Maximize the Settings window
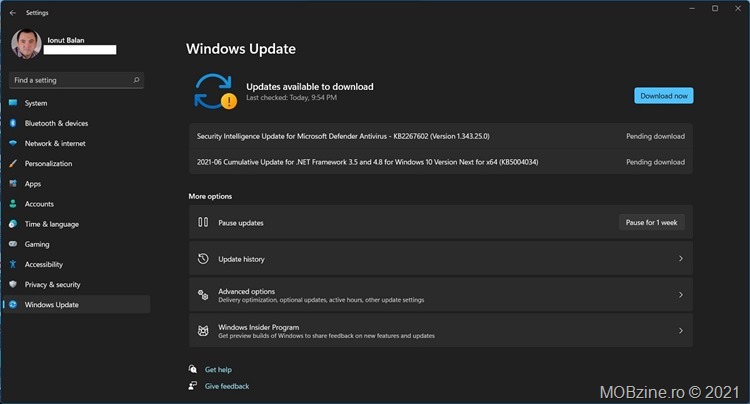Image resolution: width=750 pixels, height=404 pixels. pos(715,8)
